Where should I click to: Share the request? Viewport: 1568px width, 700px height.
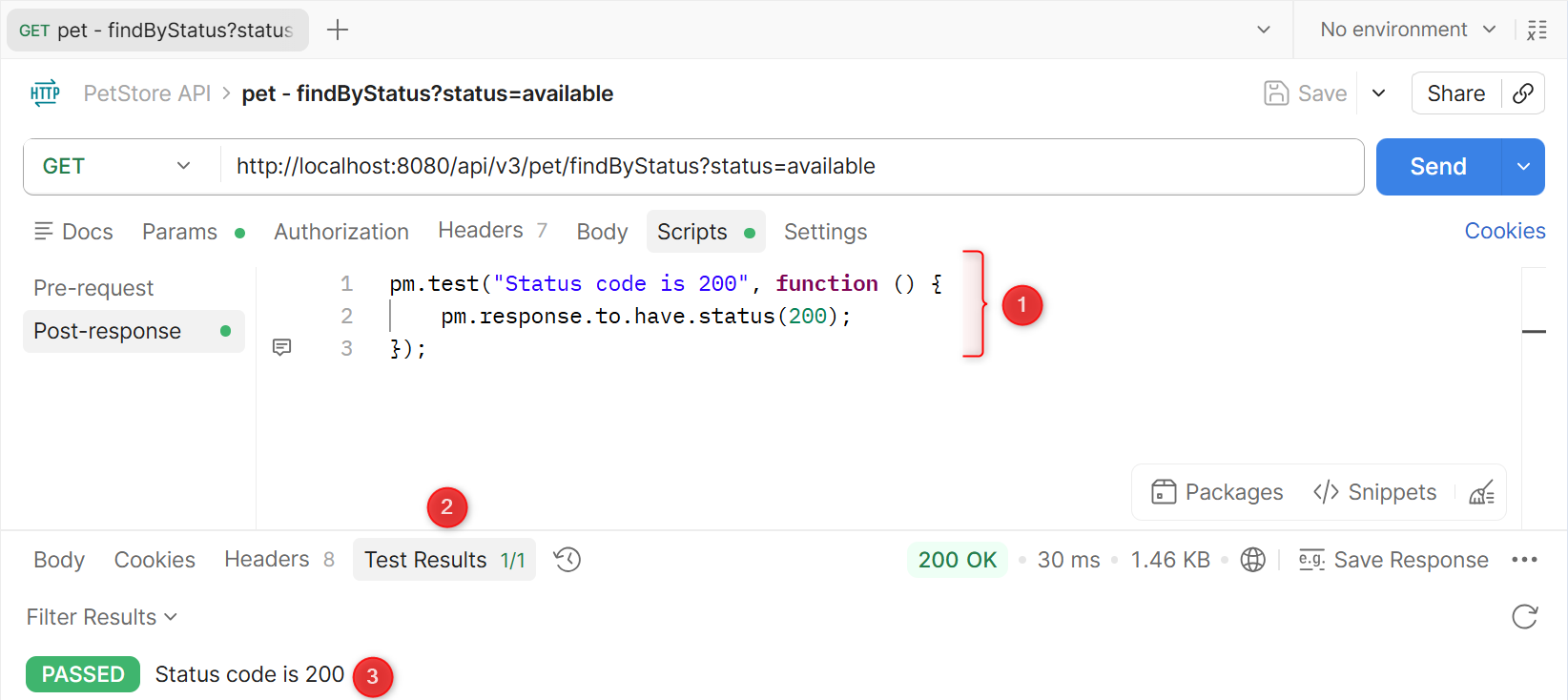coord(1455,93)
